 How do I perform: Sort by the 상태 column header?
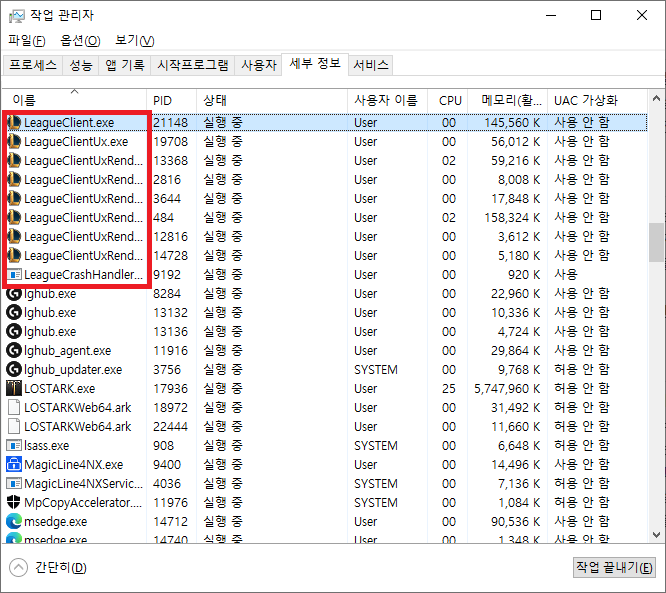(x=272, y=101)
